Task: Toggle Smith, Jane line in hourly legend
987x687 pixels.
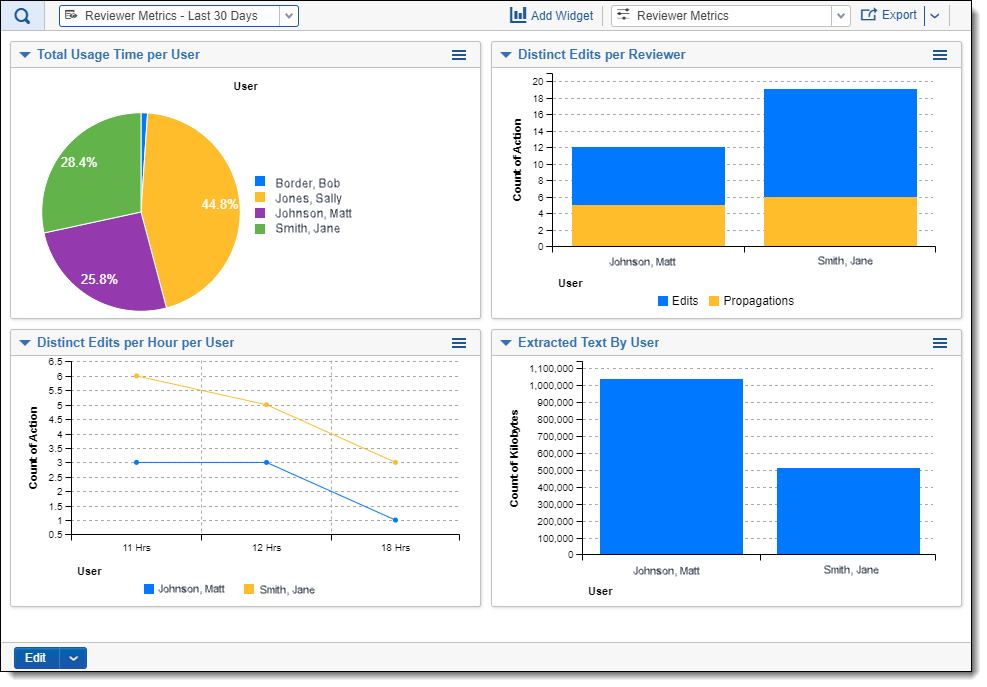Action: [249, 589]
